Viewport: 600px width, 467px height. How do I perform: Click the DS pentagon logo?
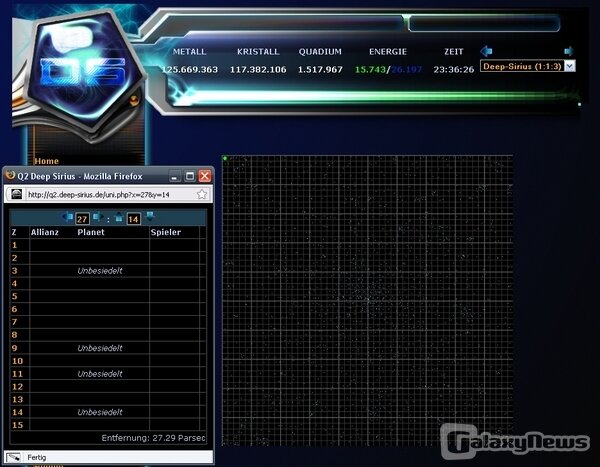pyautogui.click(x=86, y=73)
